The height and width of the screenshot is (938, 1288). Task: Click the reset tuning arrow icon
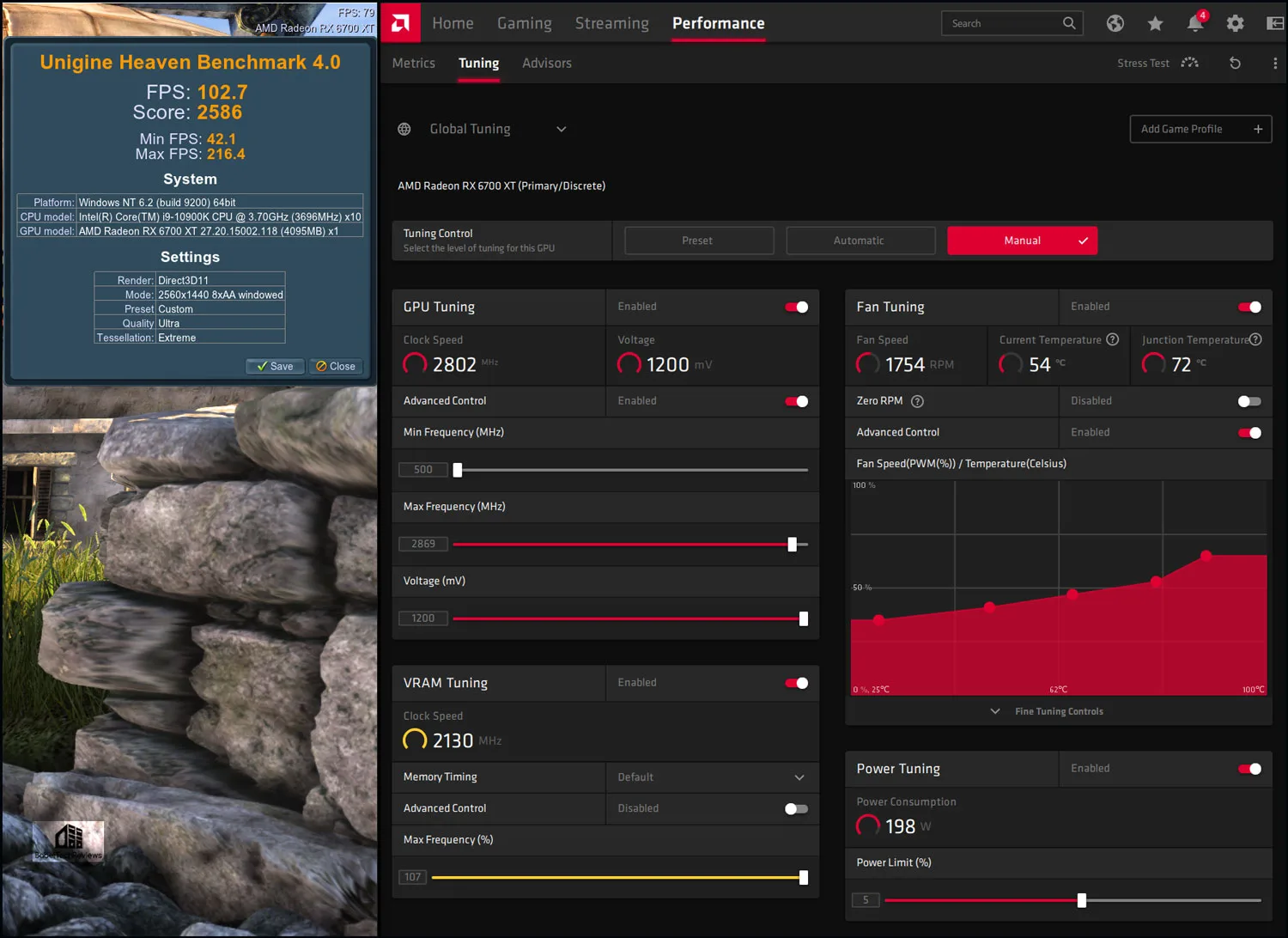(1235, 63)
